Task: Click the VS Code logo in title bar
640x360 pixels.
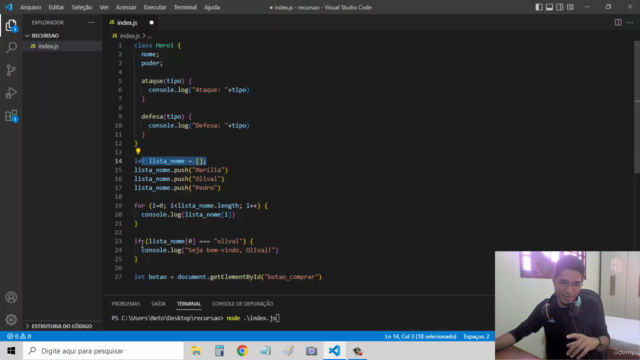Action: click(x=9, y=7)
